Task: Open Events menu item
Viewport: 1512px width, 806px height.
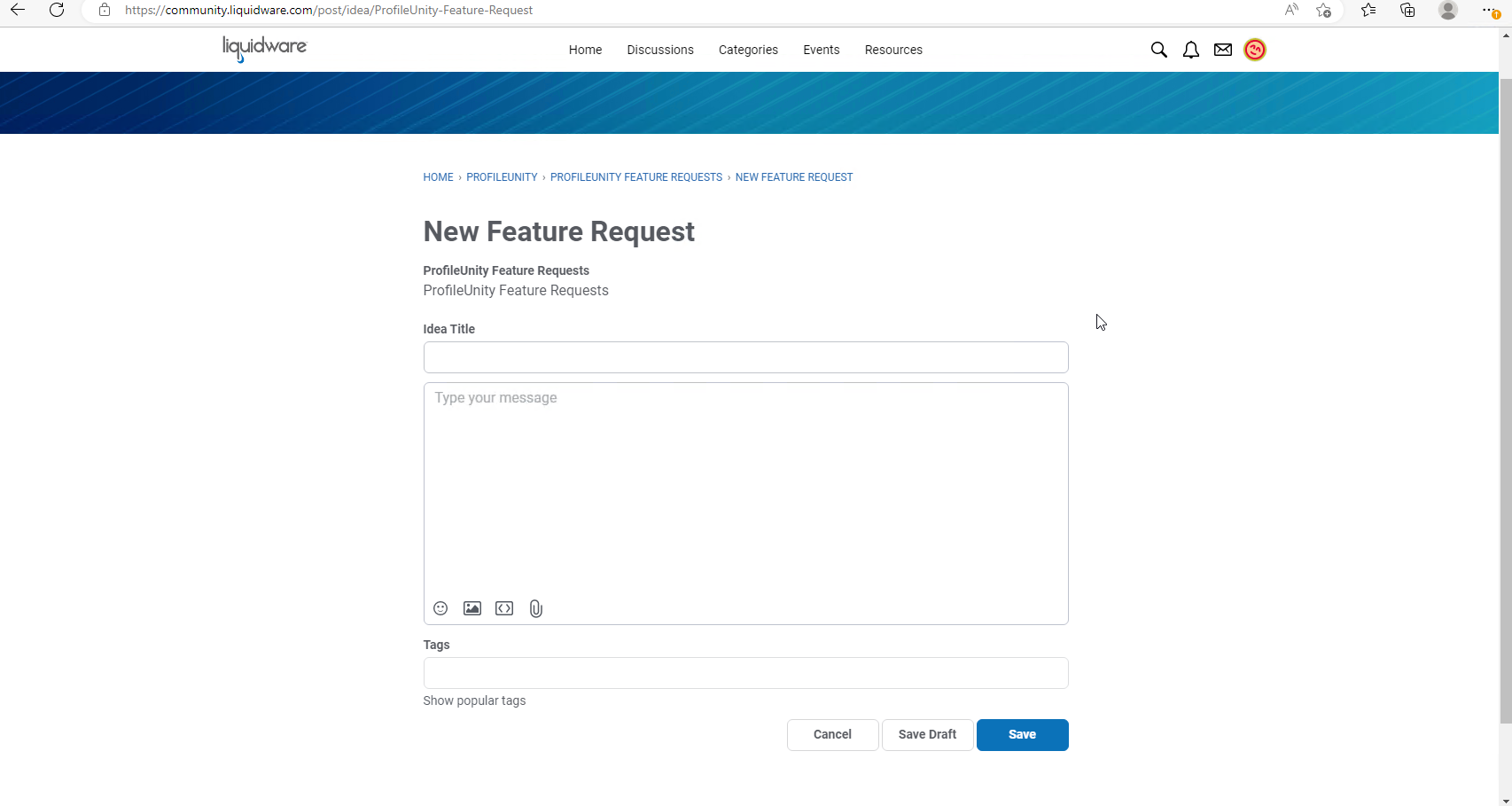Action: (822, 50)
